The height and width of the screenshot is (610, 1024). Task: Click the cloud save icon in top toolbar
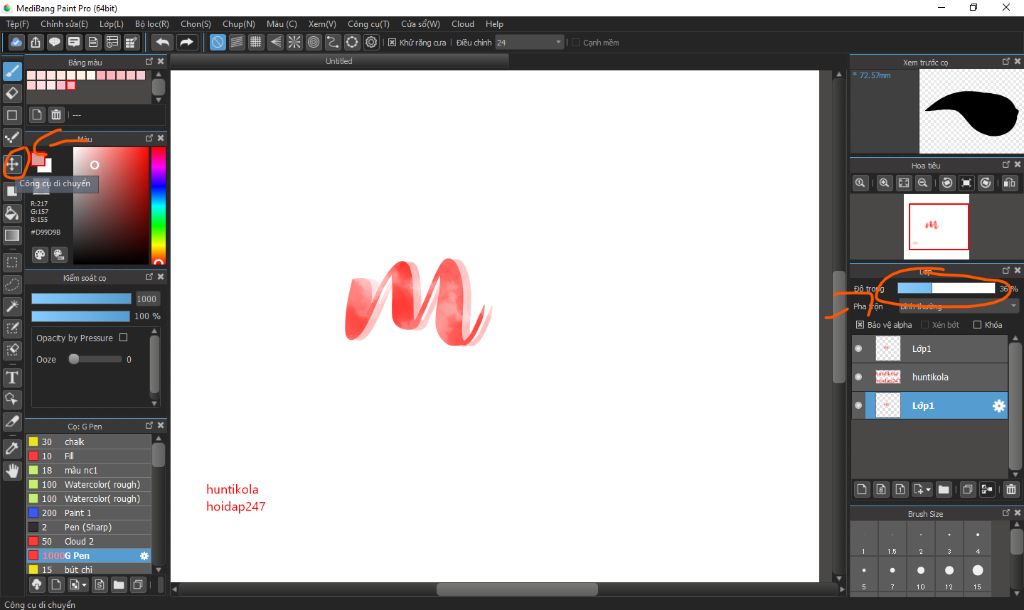(16, 42)
